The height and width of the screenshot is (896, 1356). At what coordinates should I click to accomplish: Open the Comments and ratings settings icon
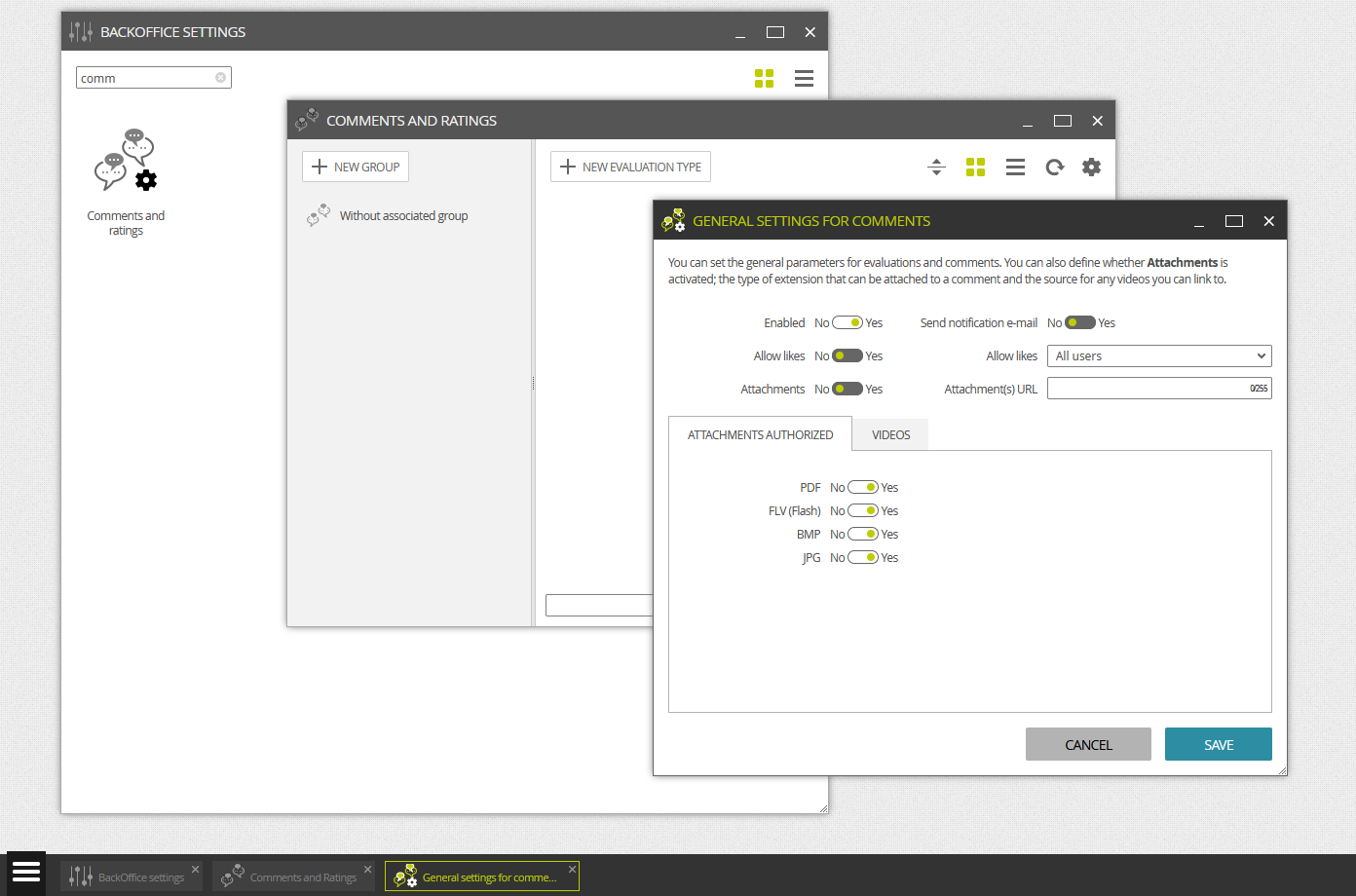pyautogui.click(x=126, y=161)
